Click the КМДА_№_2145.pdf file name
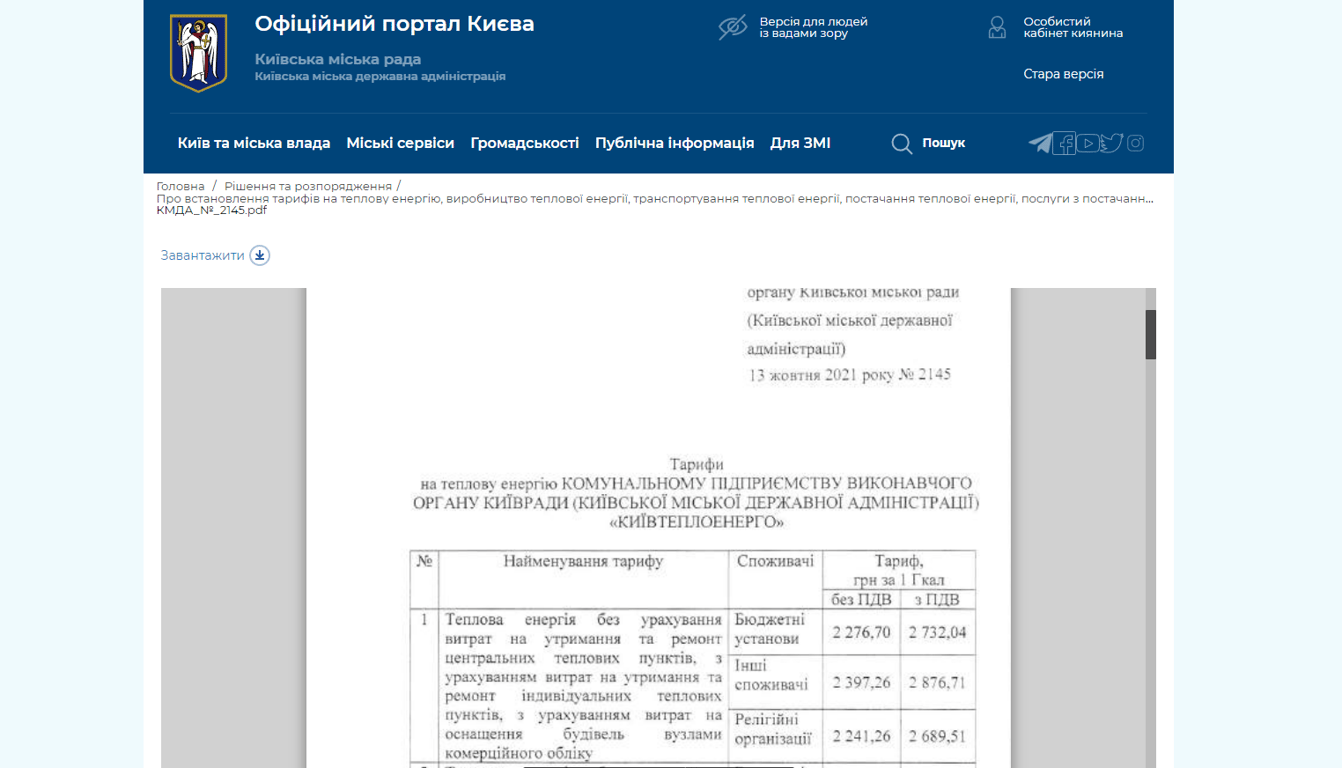This screenshot has width=1342, height=768. 212,210
